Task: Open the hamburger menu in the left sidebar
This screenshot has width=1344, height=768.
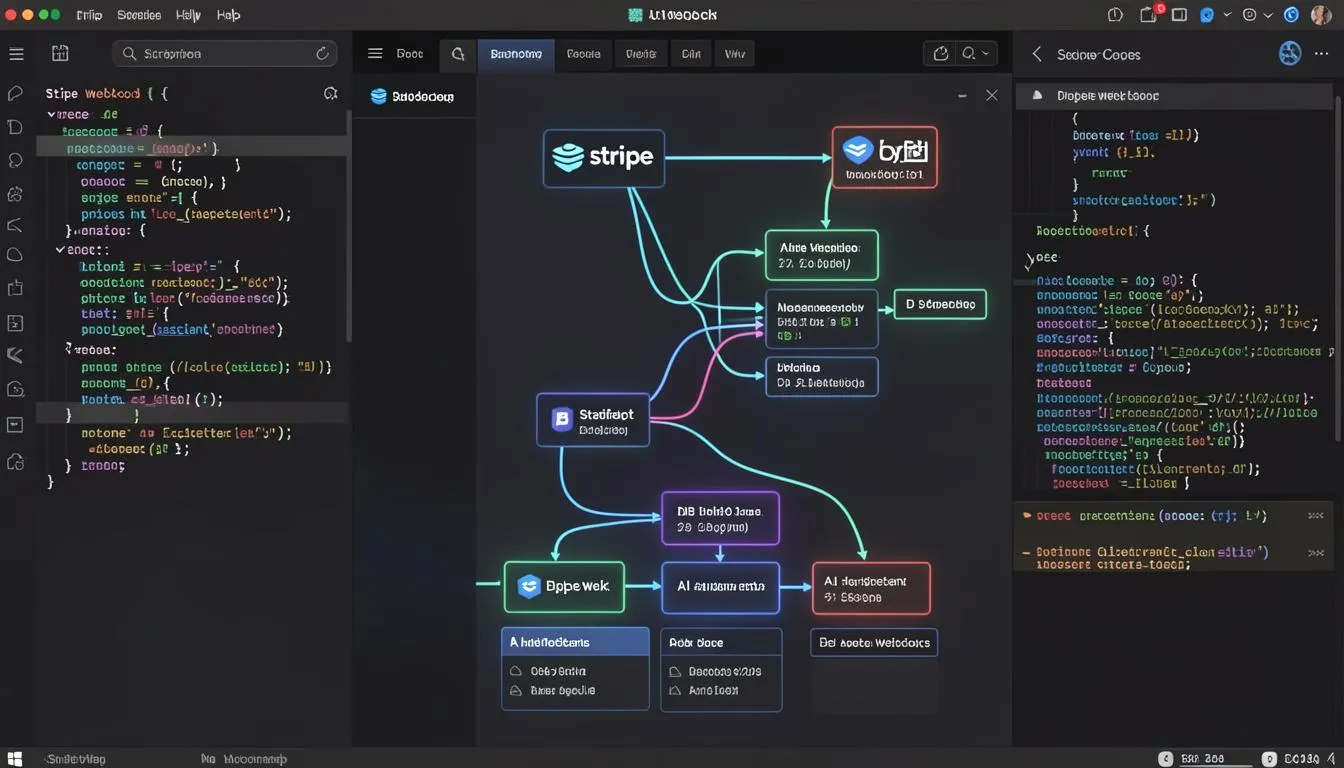Action: [16, 54]
